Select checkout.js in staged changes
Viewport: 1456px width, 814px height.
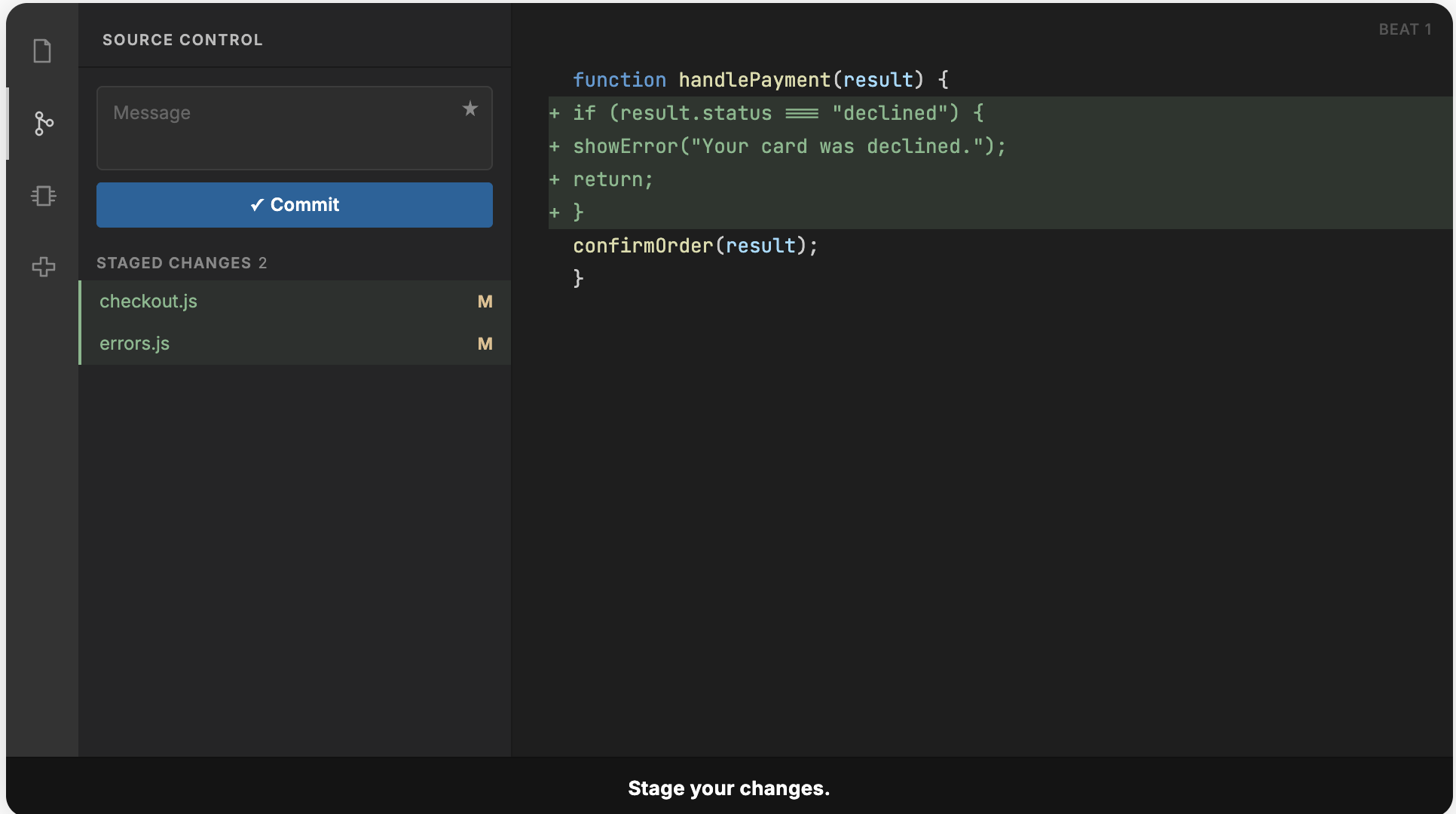coord(295,301)
